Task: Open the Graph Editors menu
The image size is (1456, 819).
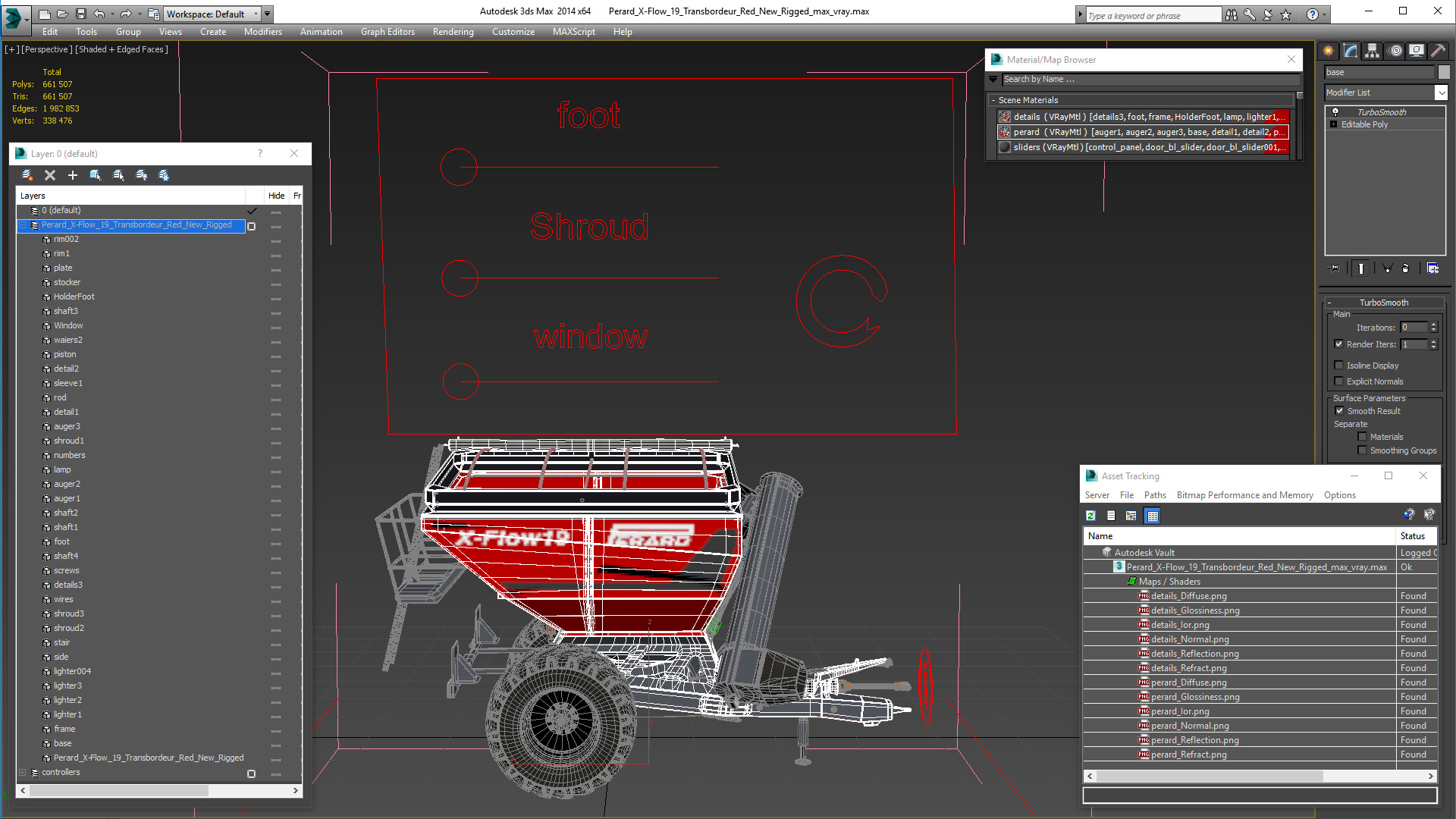Action: coord(388,32)
